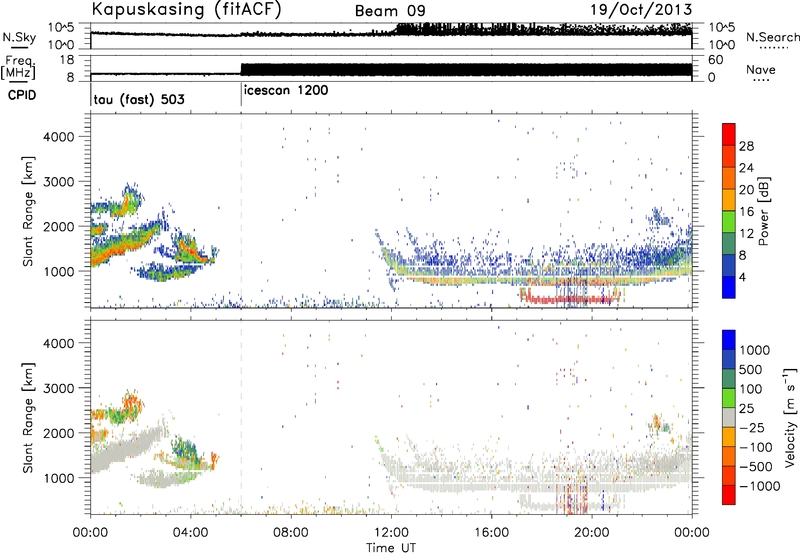Click the Nave legend label
The width and height of the screenshot is (800, 554).
coord(761,69)
